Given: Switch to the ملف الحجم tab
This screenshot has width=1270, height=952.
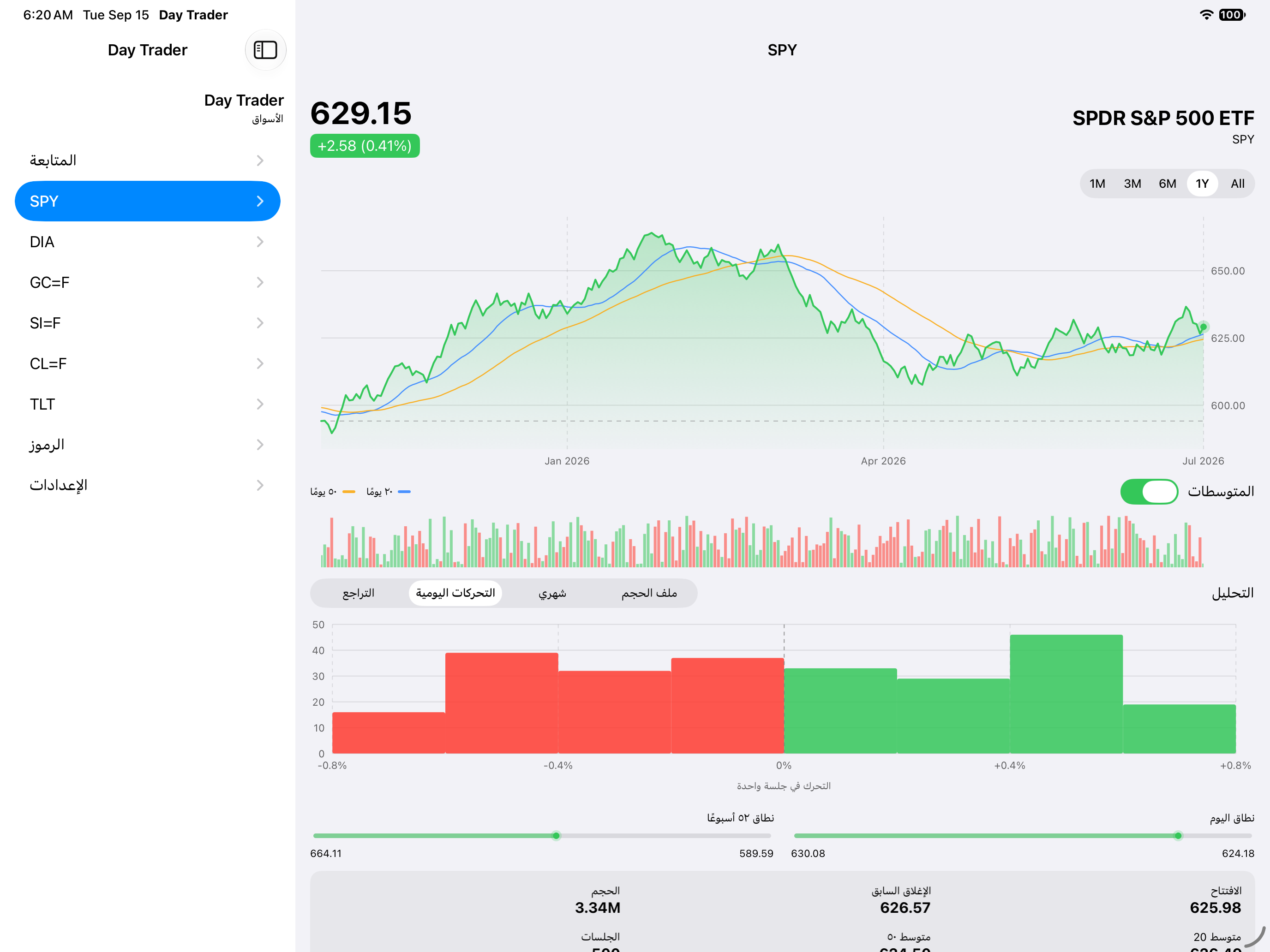Looking at the screenshot, I should [649, 593].
